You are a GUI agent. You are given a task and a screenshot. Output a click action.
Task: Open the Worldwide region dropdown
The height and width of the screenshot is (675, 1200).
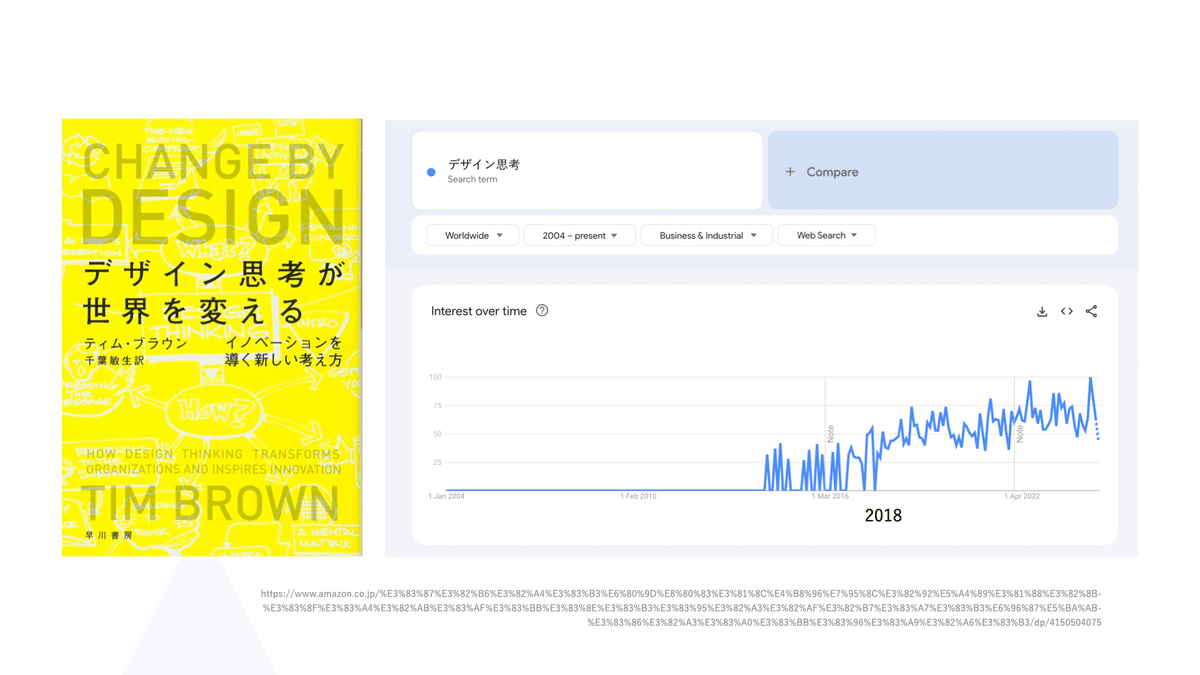pyautogui.click(x=471, y=234)
